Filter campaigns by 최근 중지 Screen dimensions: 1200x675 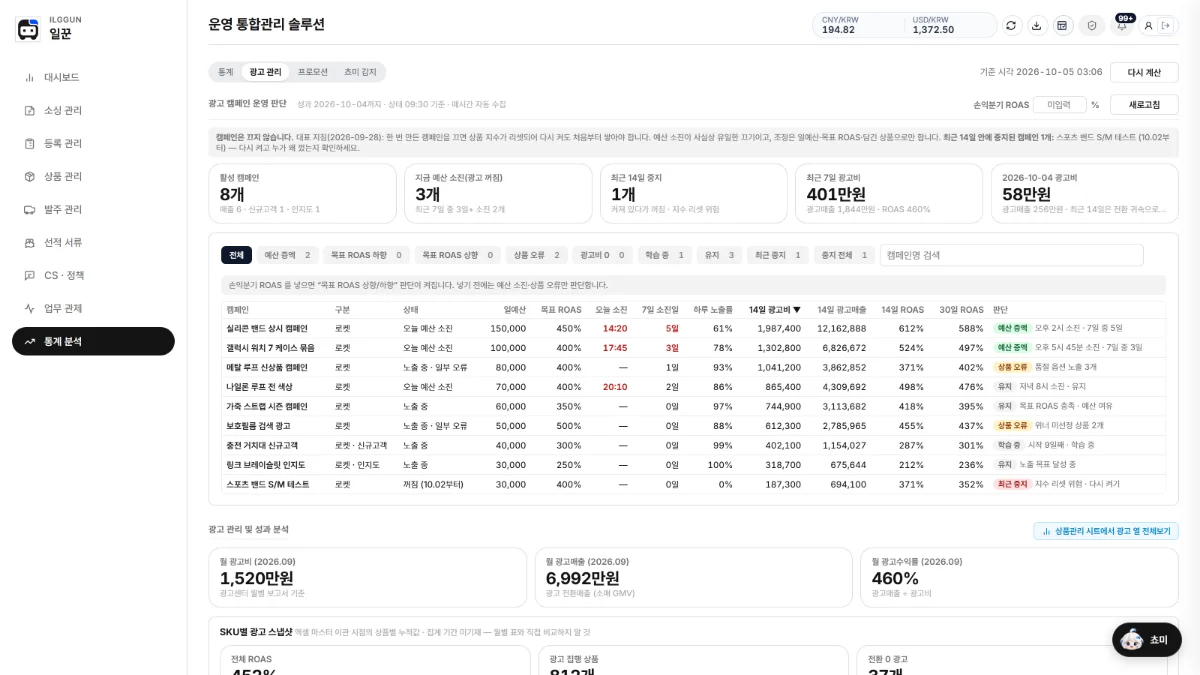tap(778, 255)
